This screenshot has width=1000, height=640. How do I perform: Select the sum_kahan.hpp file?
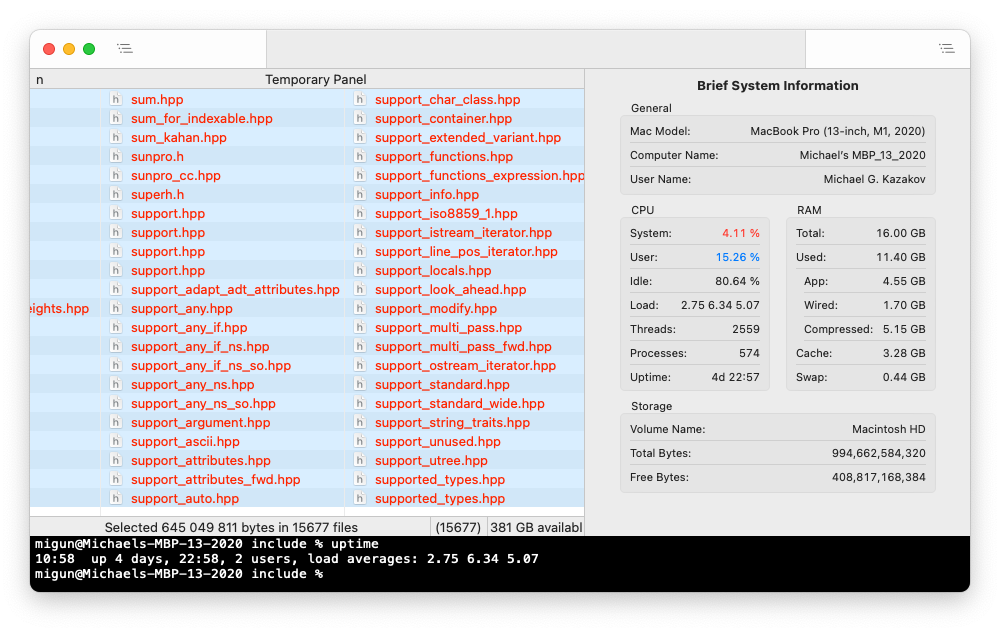pos(178,138)
